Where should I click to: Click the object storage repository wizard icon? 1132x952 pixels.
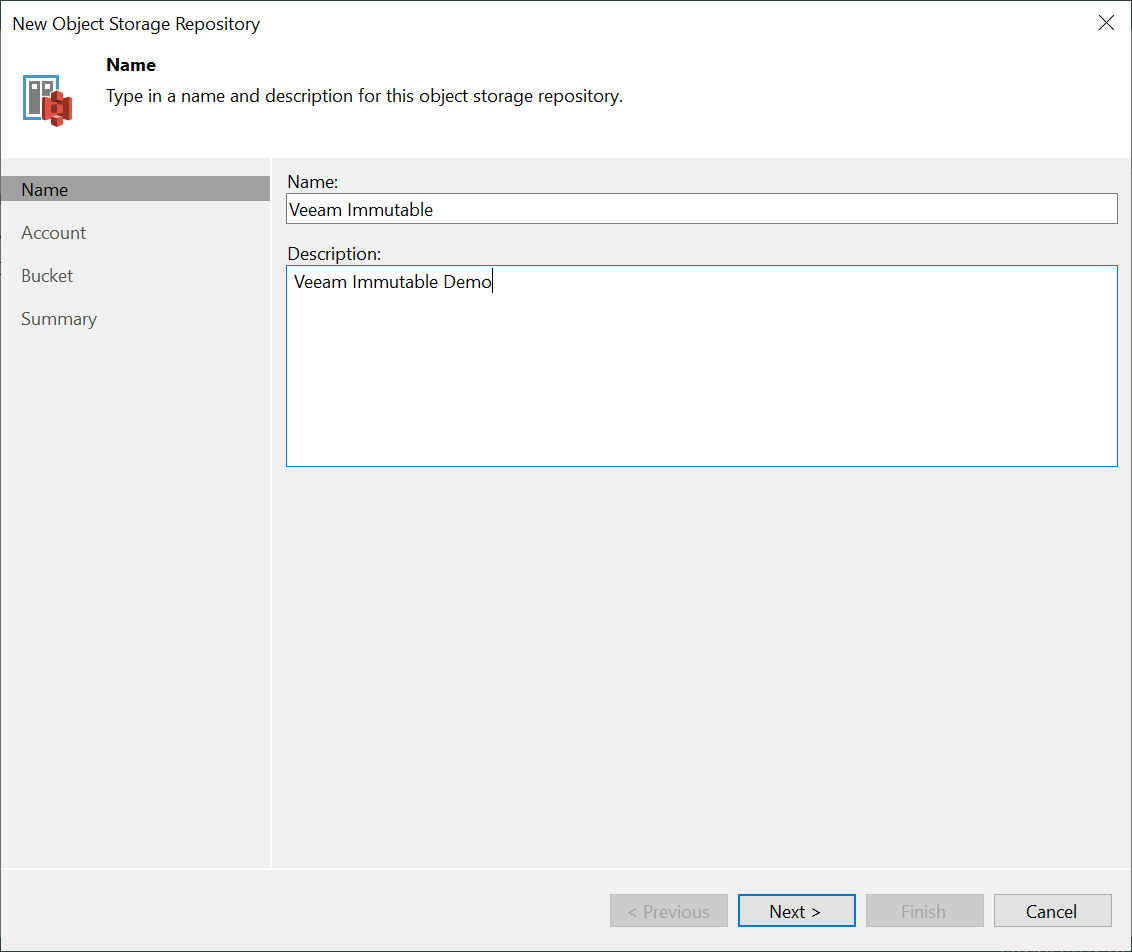click(48, 100)
